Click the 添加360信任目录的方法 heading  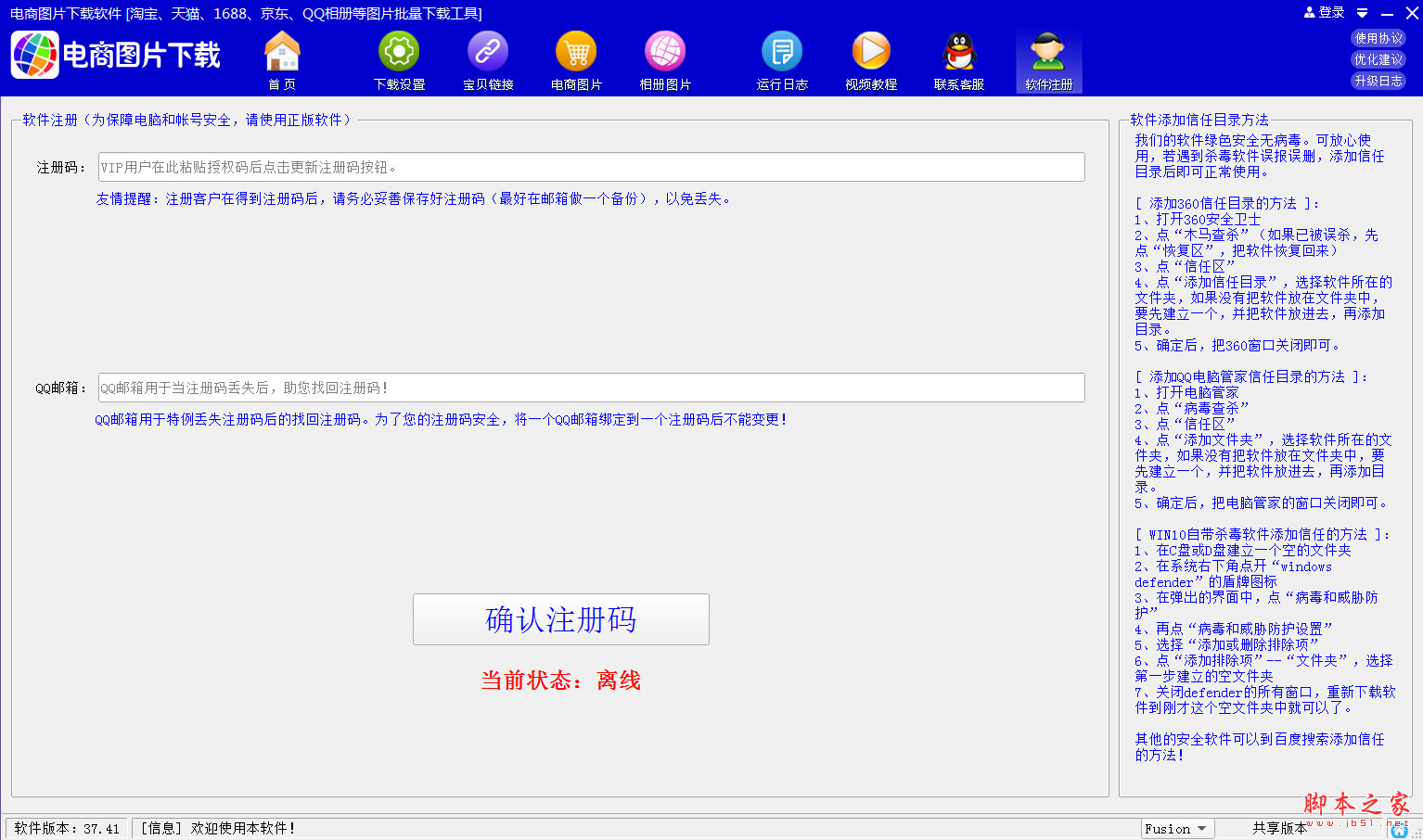tap(1226, 203)
